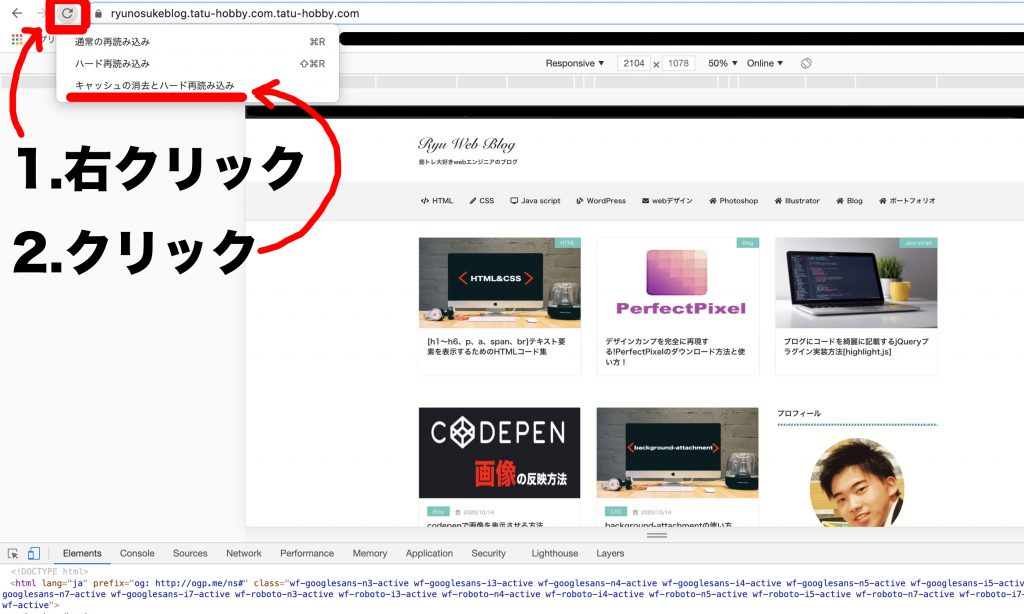Switch to the Console tab in DevTools
The height and width of the screenshot is (614, 1024).
click(x=137, y=553)
